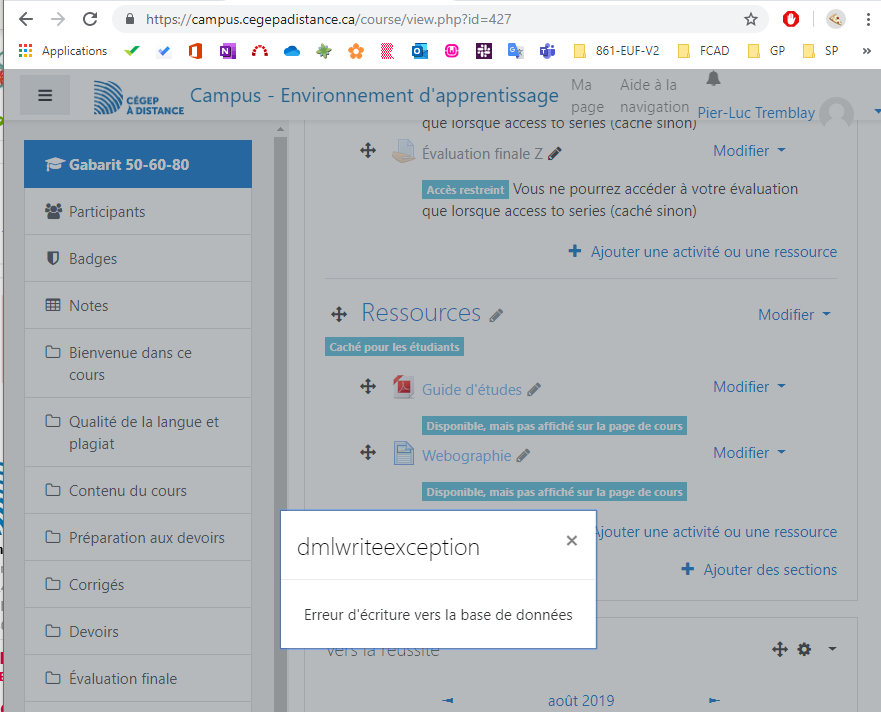
Task: Go to Contenu du cours section
Action: point(127,491)
